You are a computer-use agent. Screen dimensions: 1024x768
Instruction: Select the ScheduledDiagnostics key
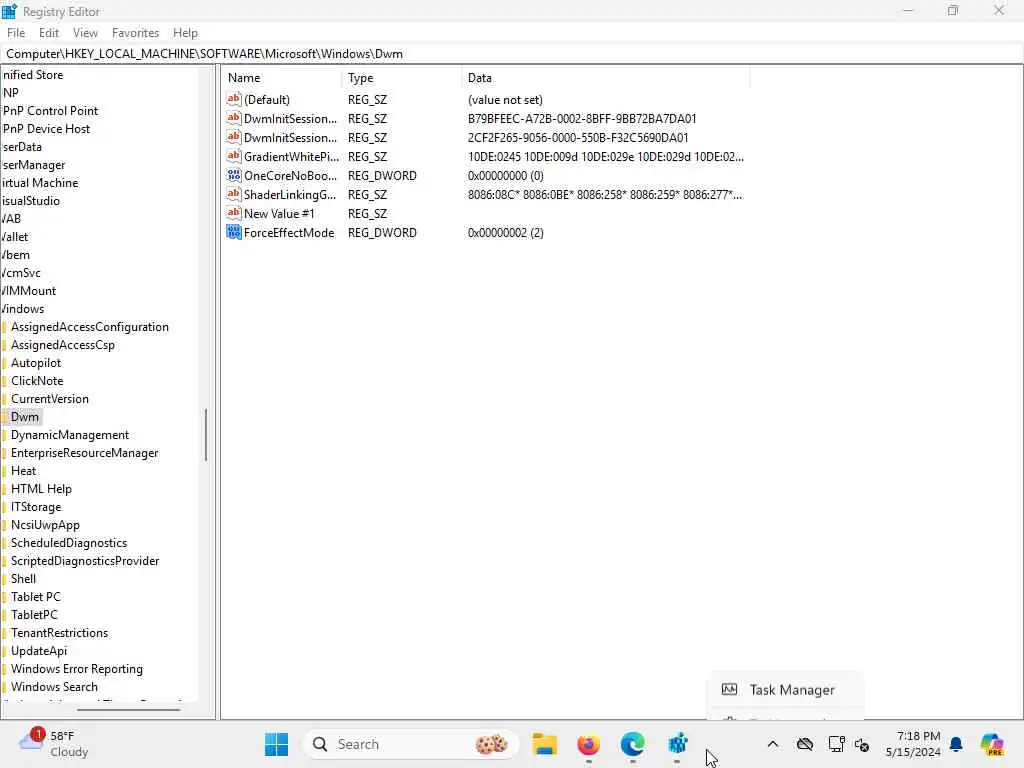point(69,543)
